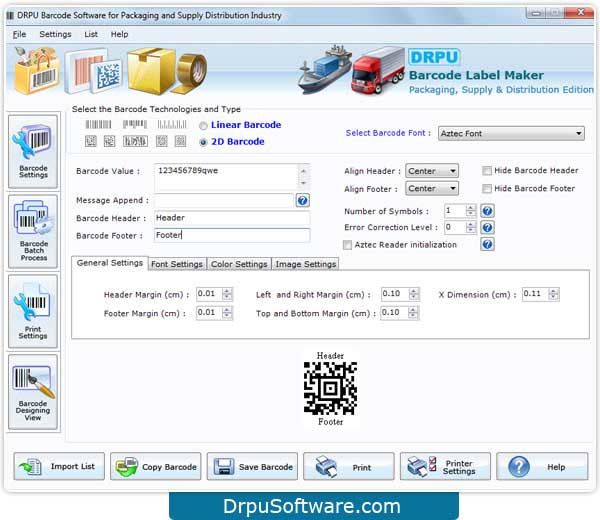Click Copy Barcode button
Viewport: 600px width, 520px height.
(155, 466)
